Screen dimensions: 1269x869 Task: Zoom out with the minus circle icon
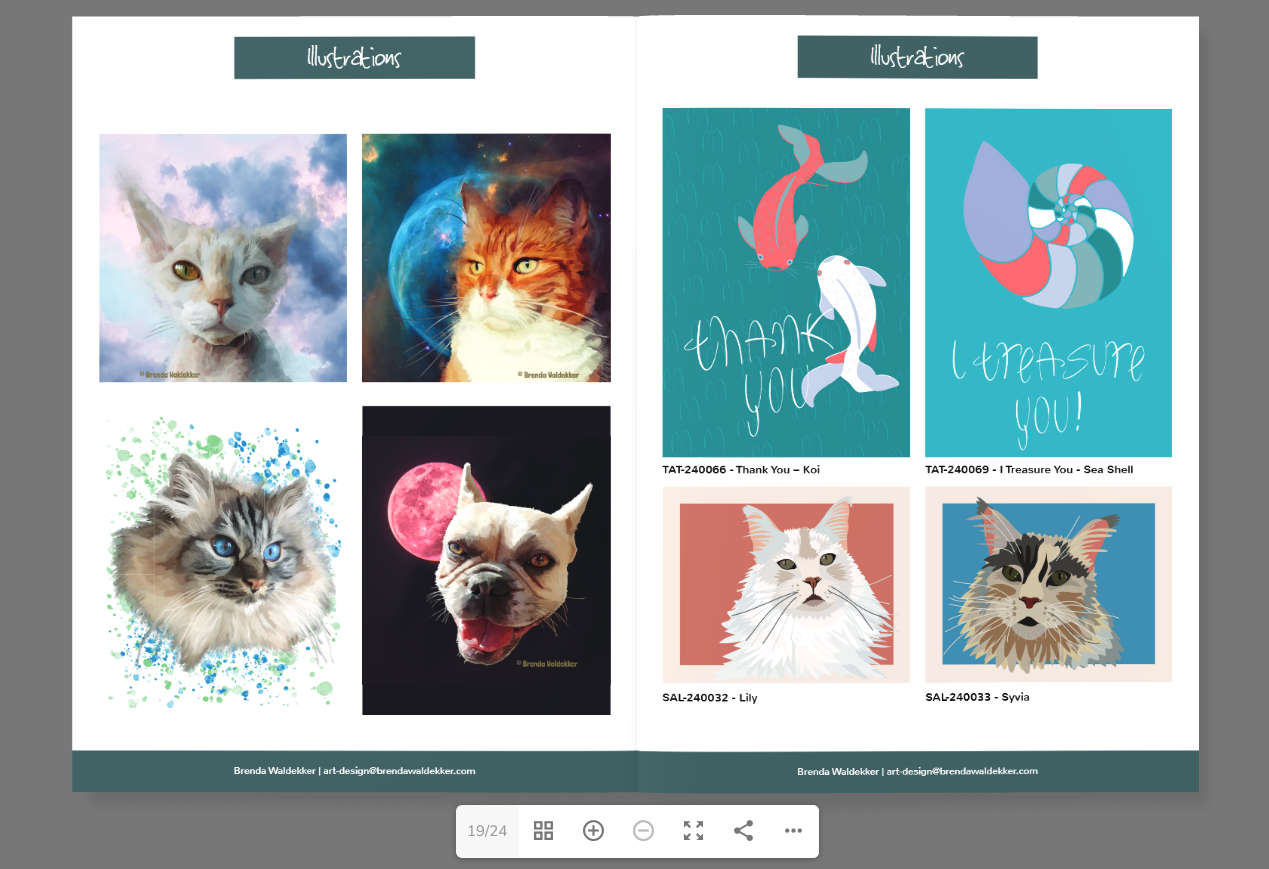tap(643, 831)
